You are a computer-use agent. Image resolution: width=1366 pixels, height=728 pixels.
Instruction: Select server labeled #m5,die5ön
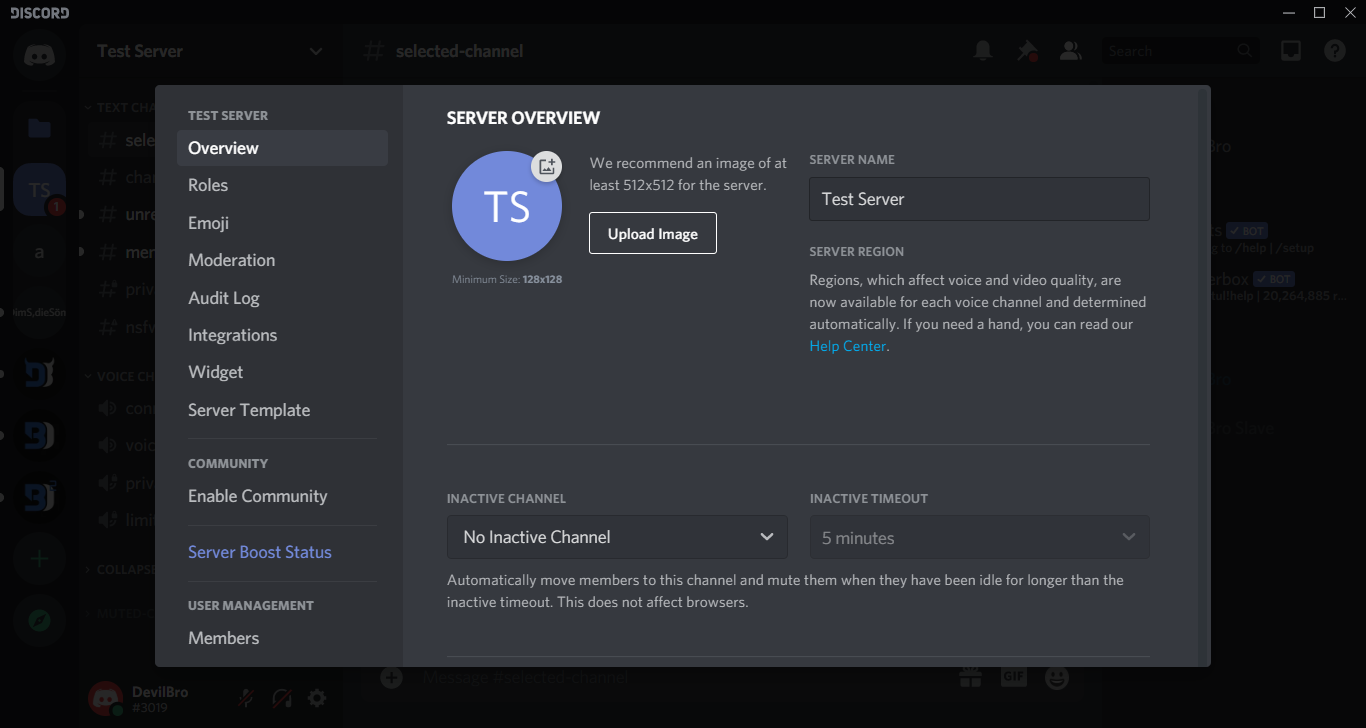[39, 313]
